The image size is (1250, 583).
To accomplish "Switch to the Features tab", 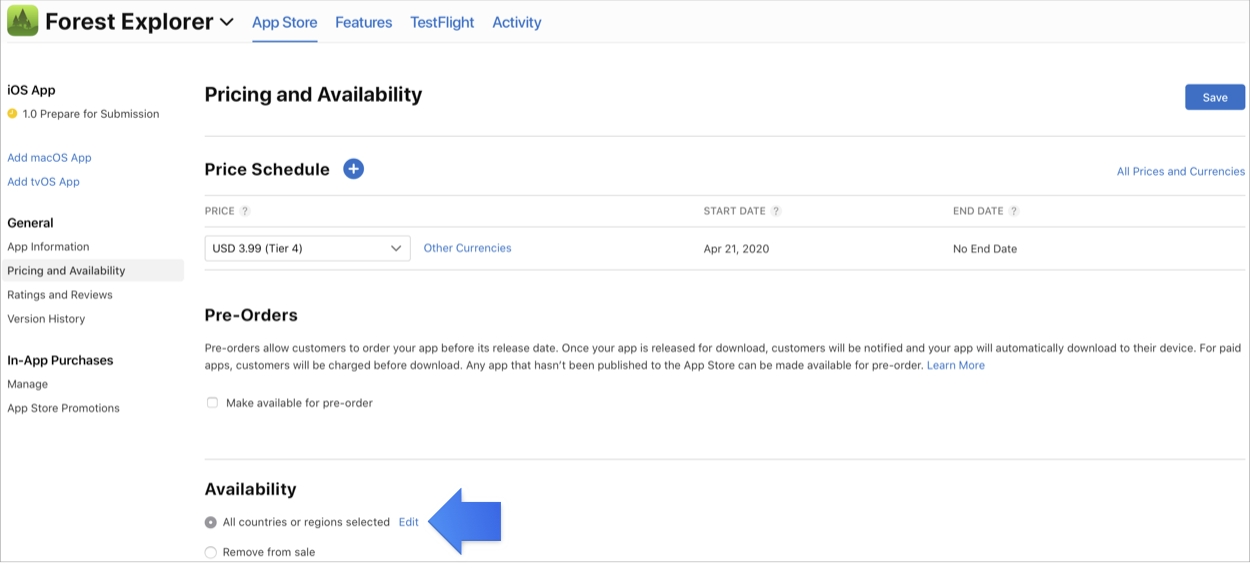I will 363,22.
